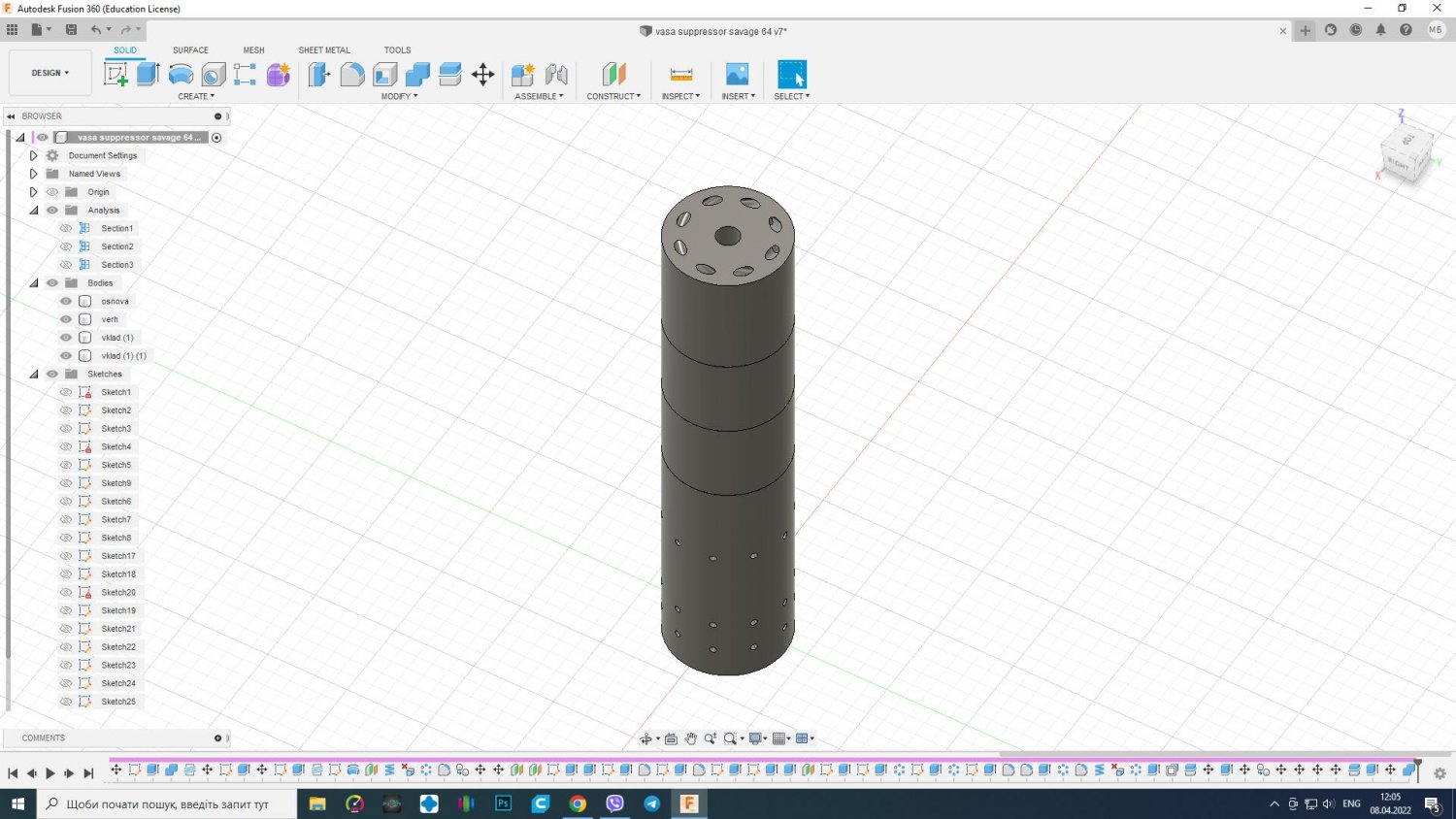
Task: Switch to the MESH tab
Action: pyautogui.click(x=253, y=49)
